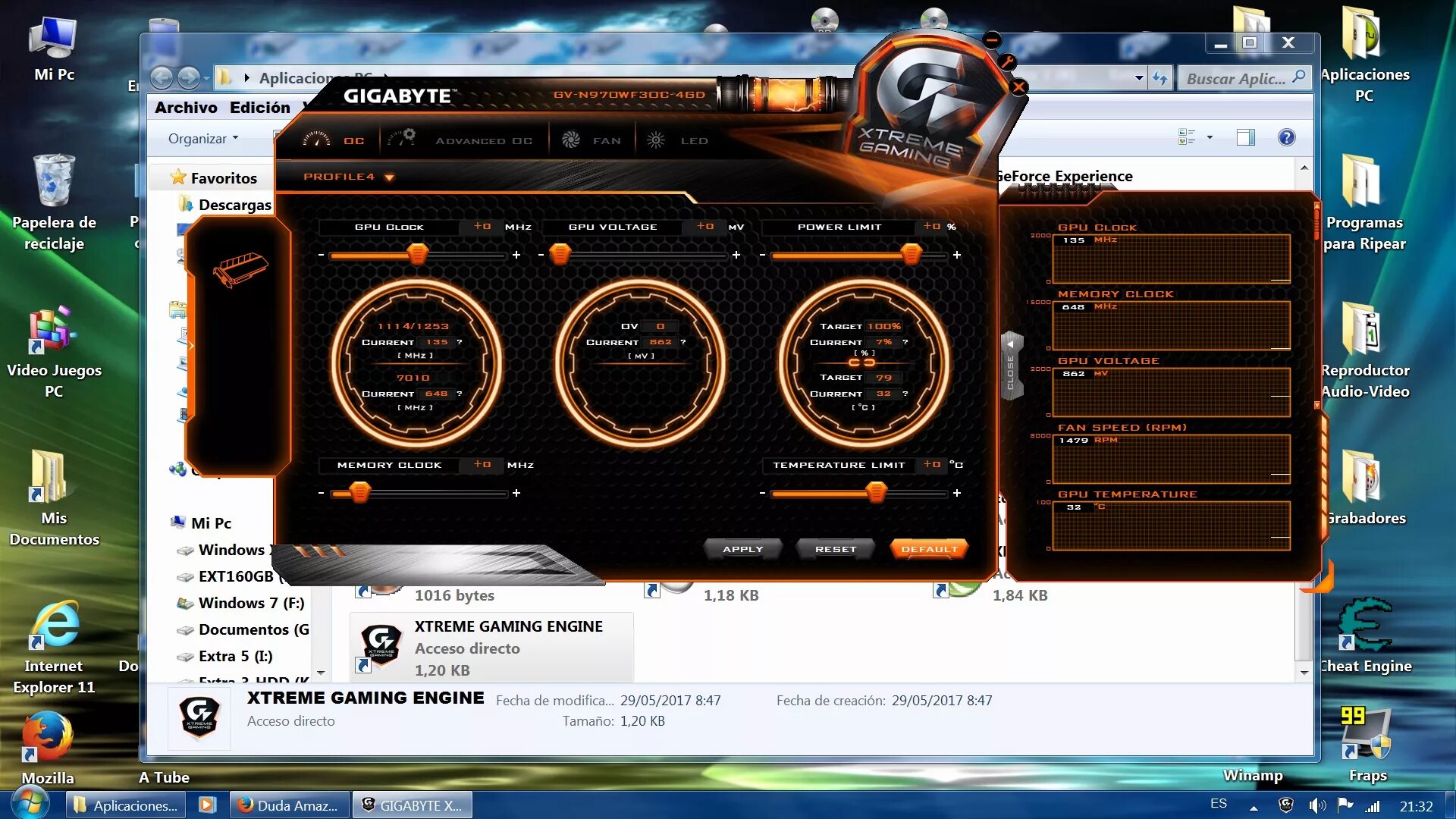Click the GPU Clock offset field
Screen dimensions: 1456x819
(x=482, y=227)
